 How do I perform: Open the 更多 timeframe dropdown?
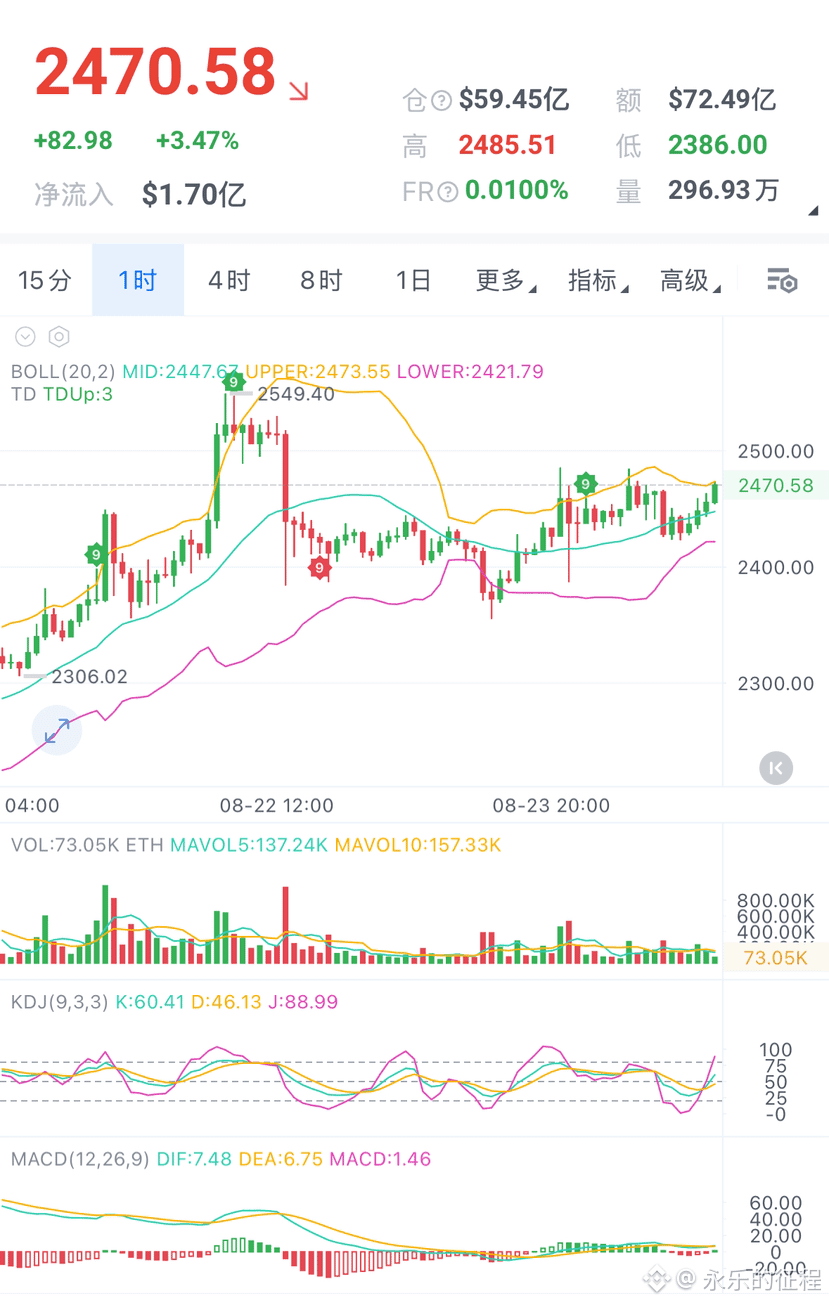[x=506, y=281]
